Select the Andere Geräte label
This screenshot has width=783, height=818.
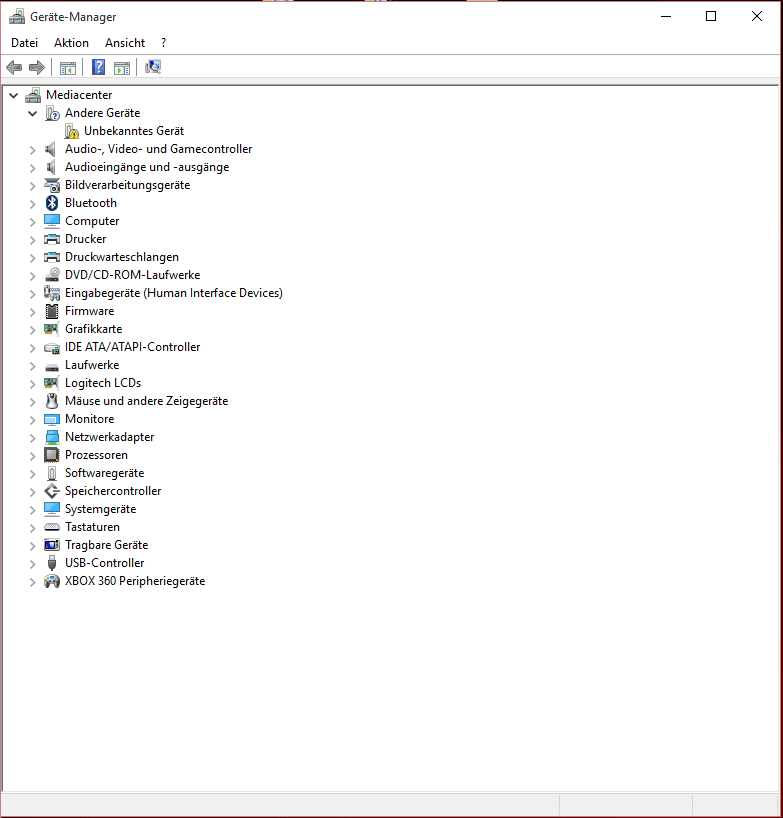point(102,113)
